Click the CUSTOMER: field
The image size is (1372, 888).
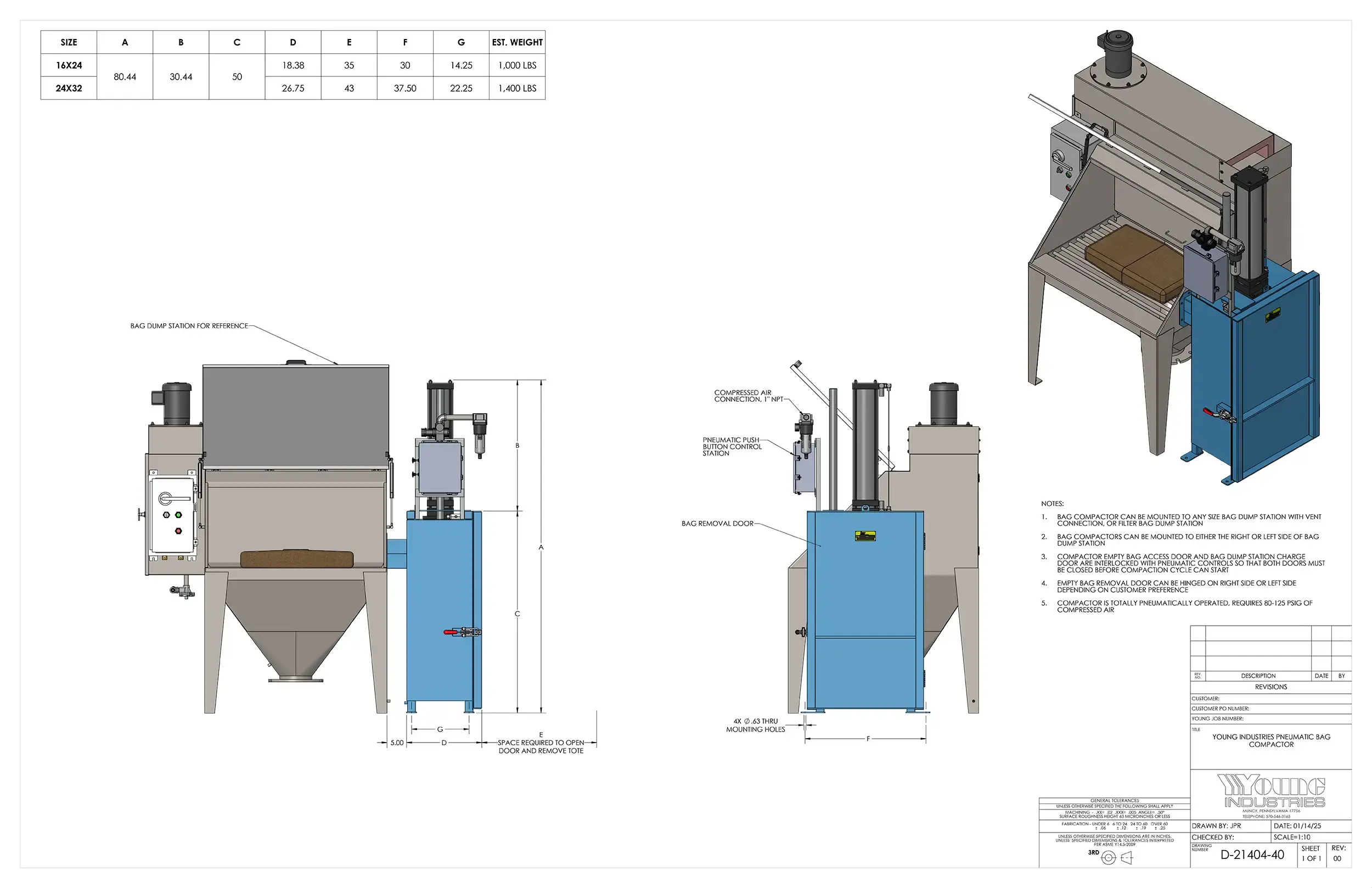[1270, 698]
